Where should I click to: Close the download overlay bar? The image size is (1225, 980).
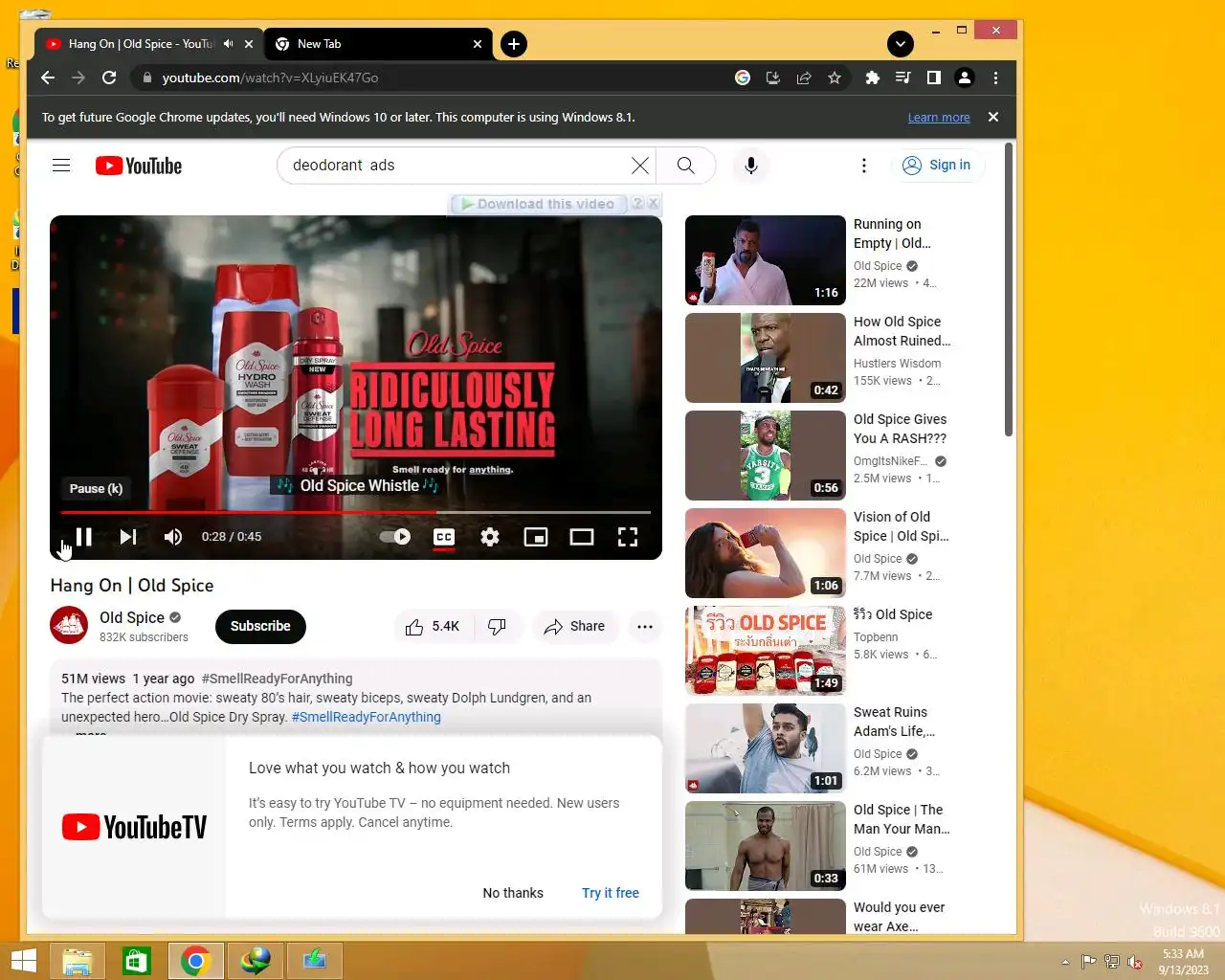coord(654,204)
